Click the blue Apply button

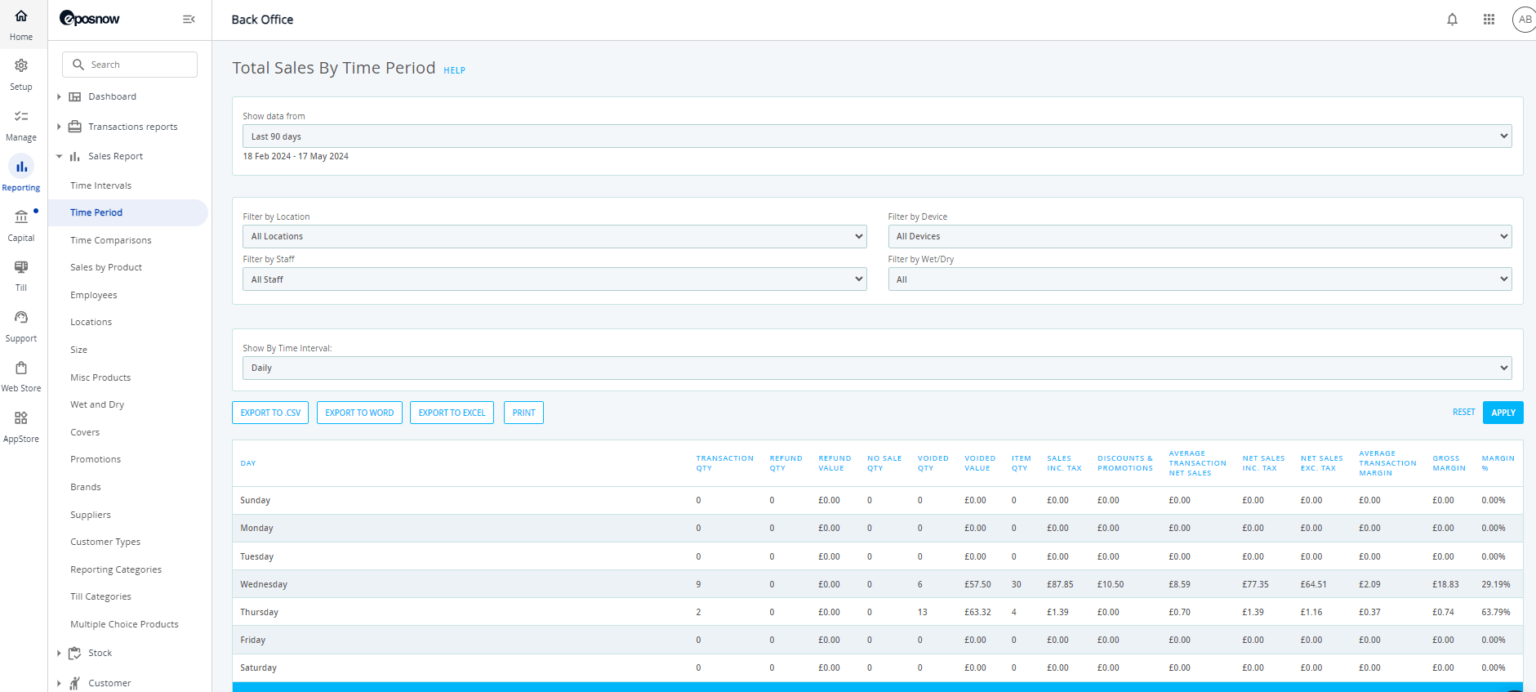coord(1503,412)
